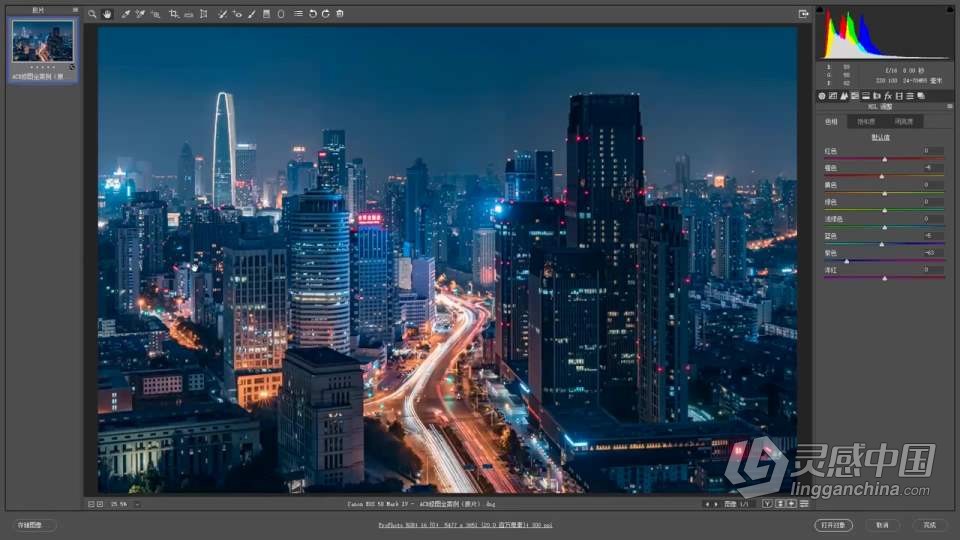This screenshot has height=540, width=960.
Task: Click the 绿色 hue slider handle
Action: pos(885,211)
